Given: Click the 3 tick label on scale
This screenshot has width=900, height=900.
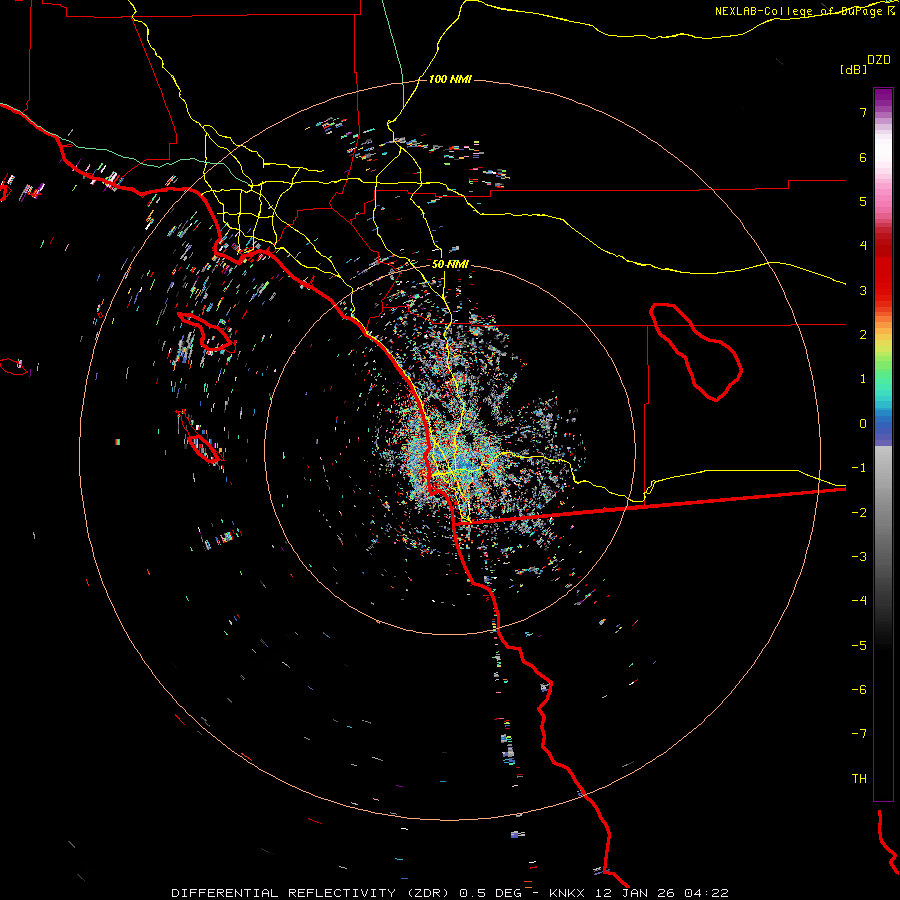Looking at the screenshot, I should tap(863, 290).
